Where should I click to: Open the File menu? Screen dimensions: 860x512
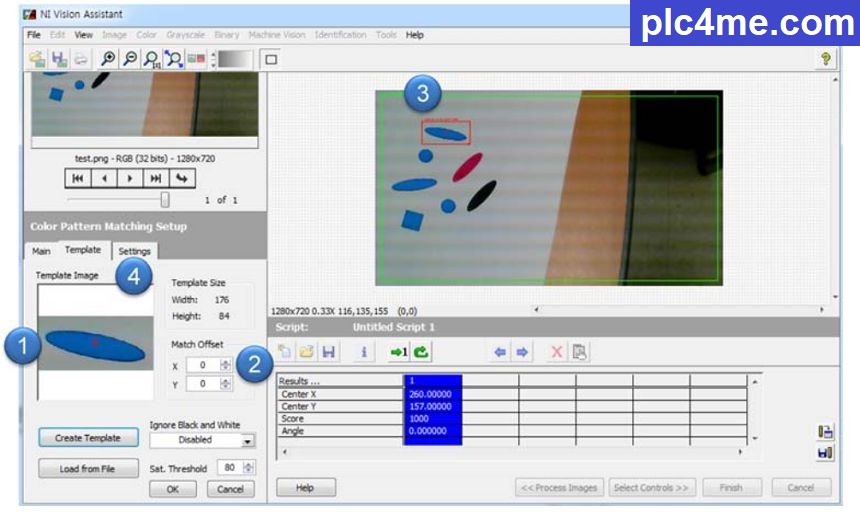[34, 35]
